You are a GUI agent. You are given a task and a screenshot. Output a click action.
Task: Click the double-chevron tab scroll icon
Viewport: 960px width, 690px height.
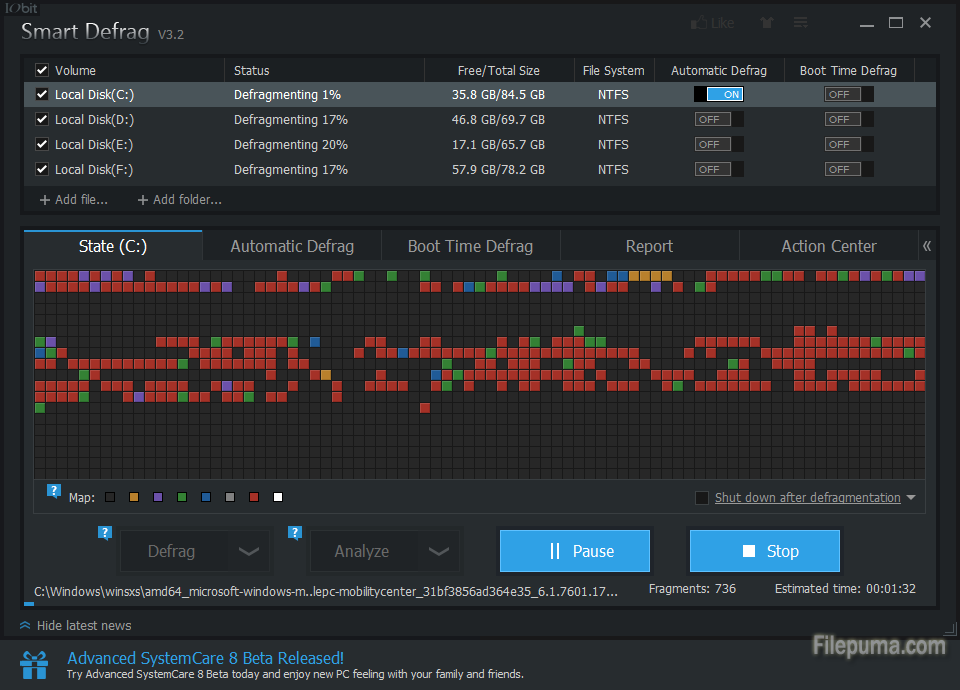pyautogui.click(x=926, y=246)
